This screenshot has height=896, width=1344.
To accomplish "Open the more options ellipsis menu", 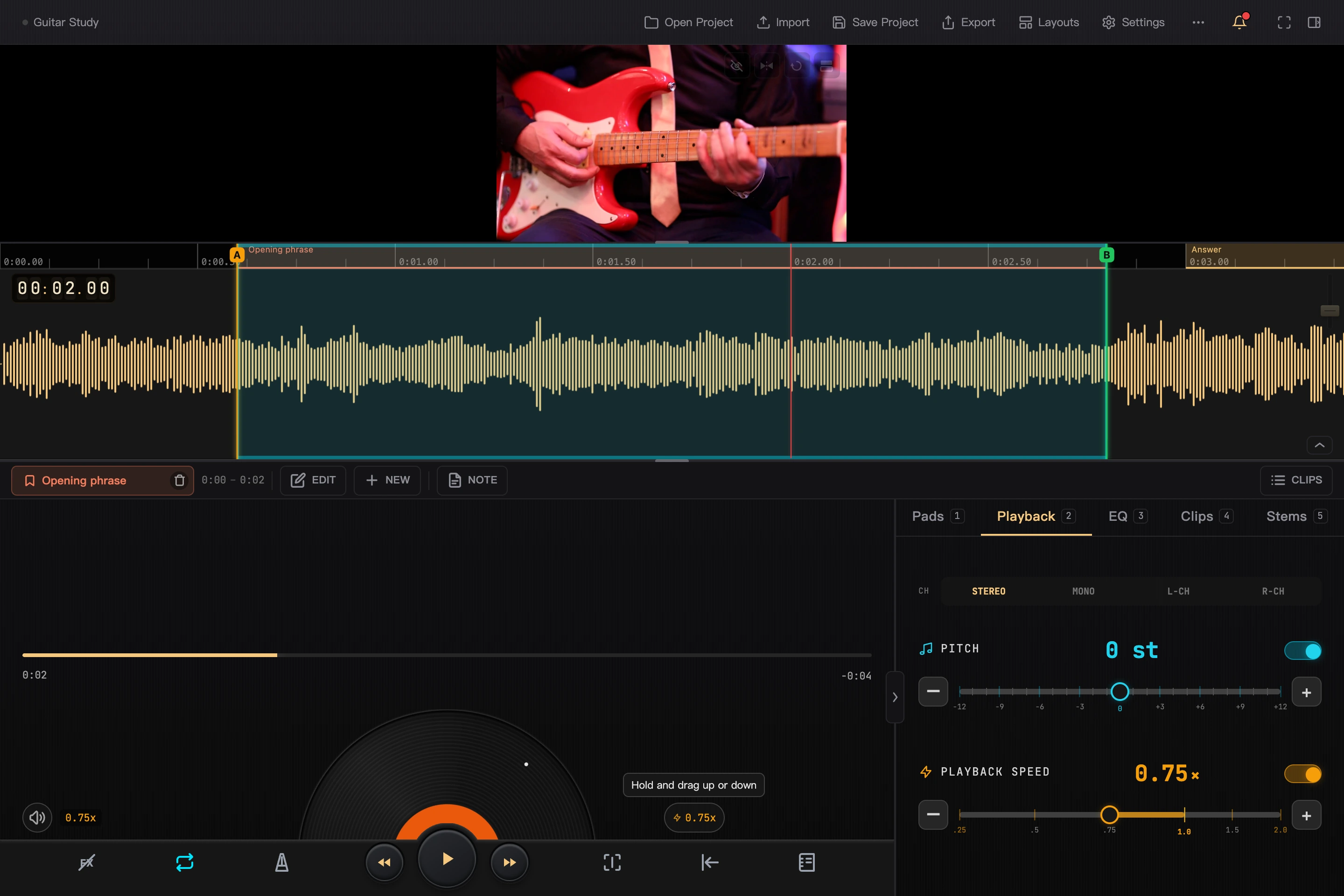I will point(1198,22).
